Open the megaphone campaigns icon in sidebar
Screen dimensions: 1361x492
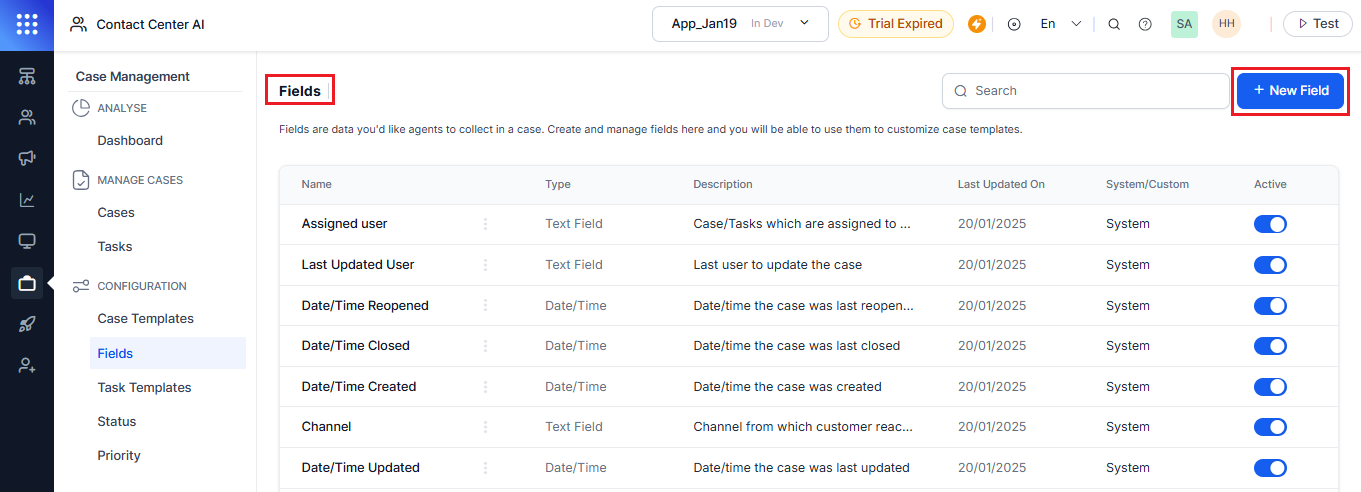[27, 158]
